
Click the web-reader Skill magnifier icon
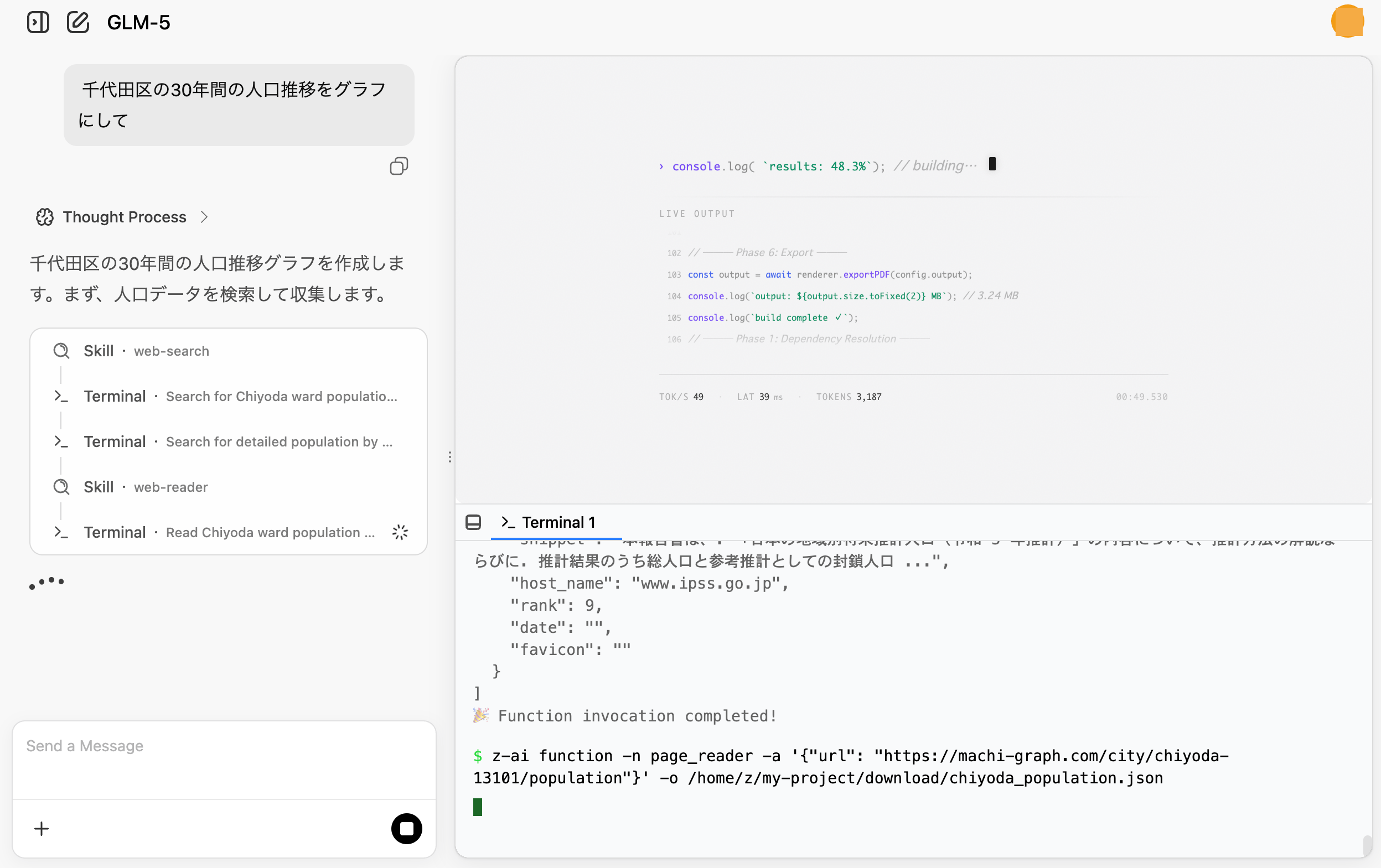(61, 487)
